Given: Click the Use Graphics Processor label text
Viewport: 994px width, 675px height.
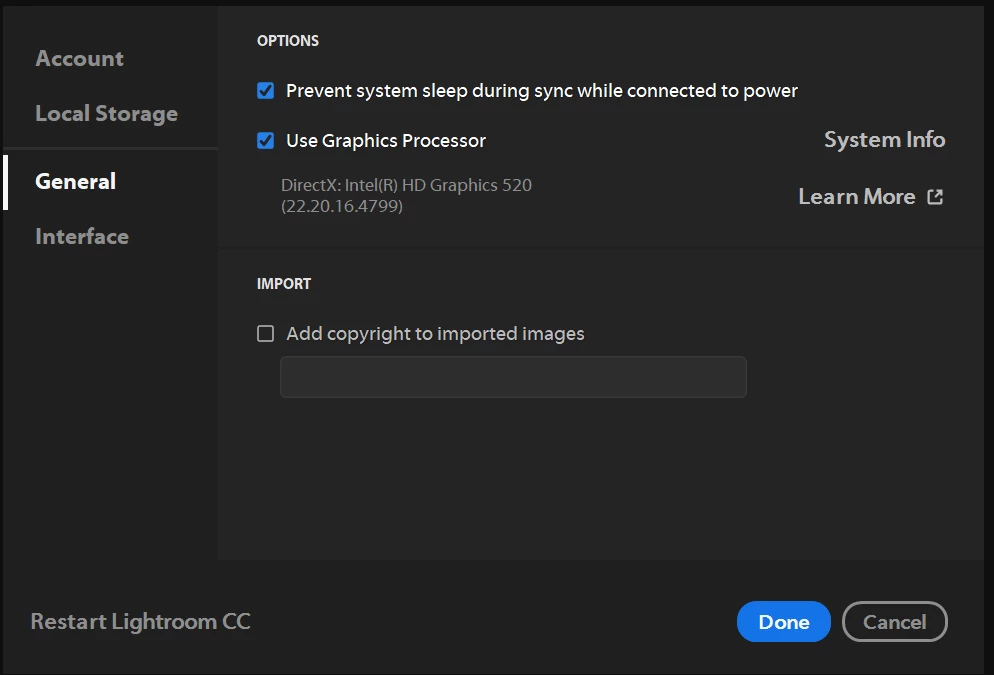Looking at the screenshot, I should [x=386, y=141].
